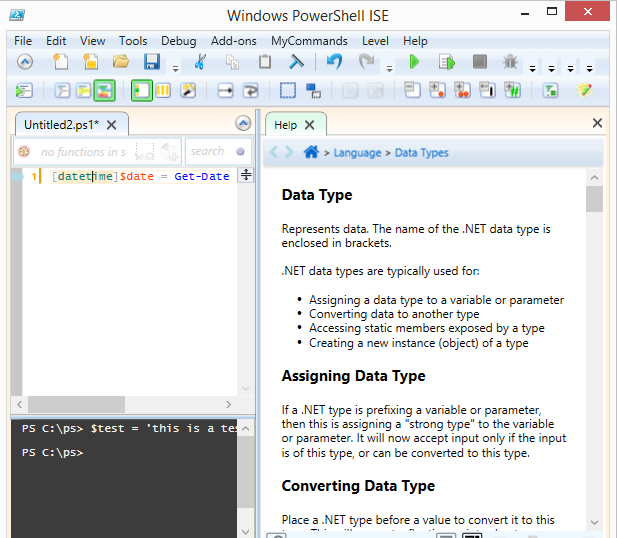Click the overlapping blue squares icon
Screen dimensions: 617x538
313,91
